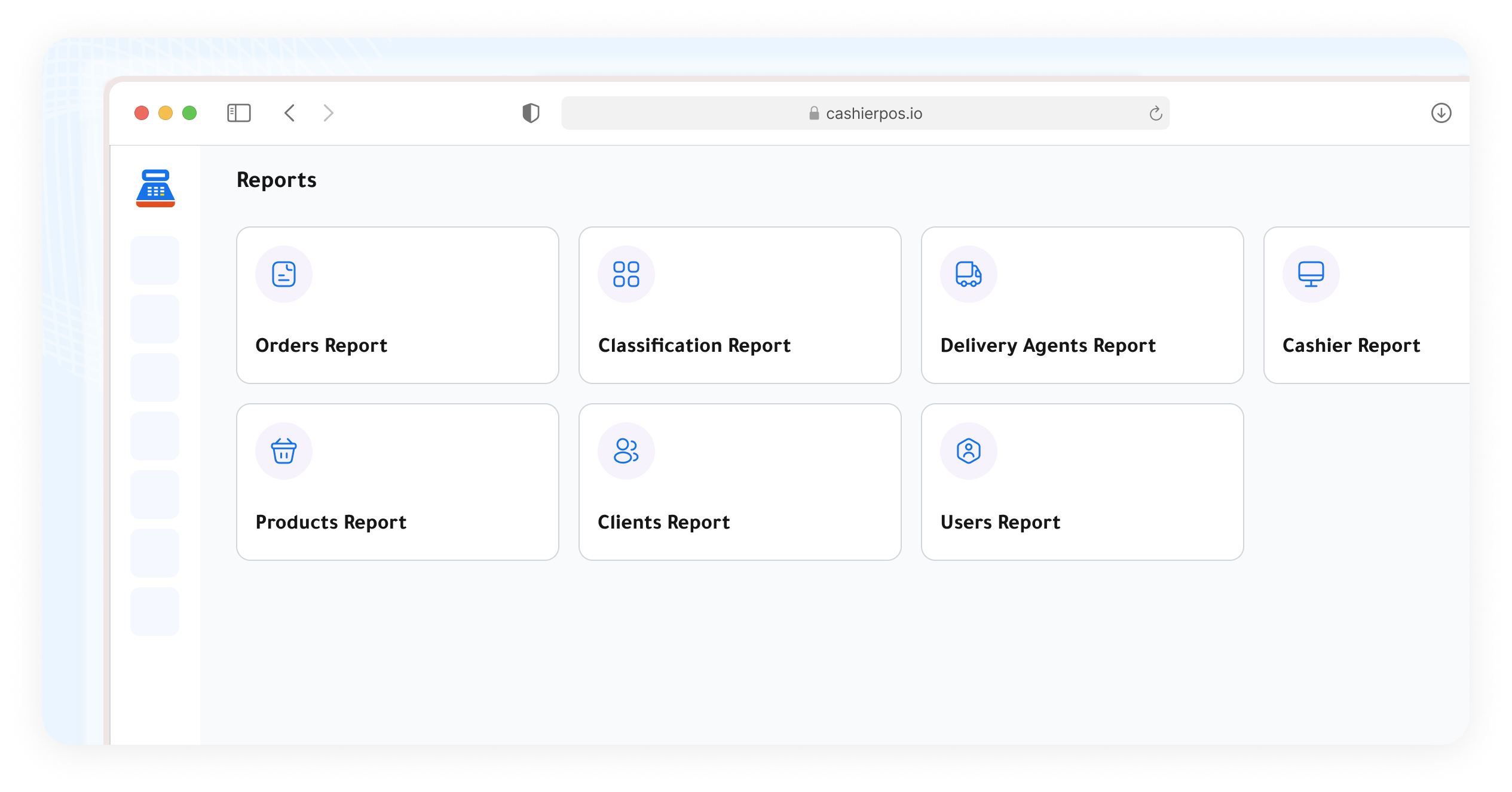Click the Classification Report grid icon

(626, 274)
